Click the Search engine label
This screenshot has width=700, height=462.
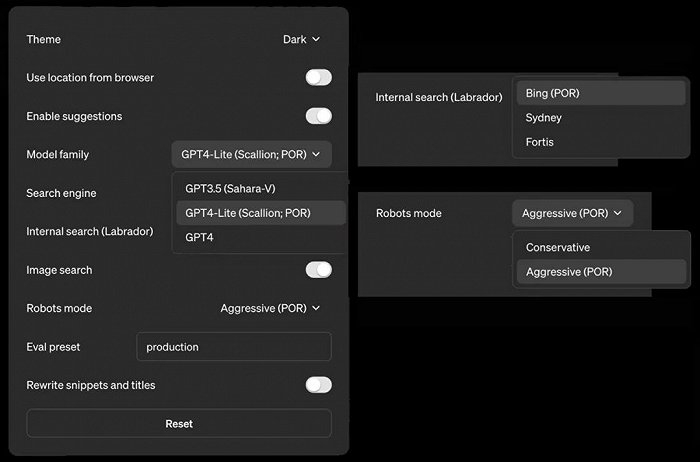pos(61,193)
